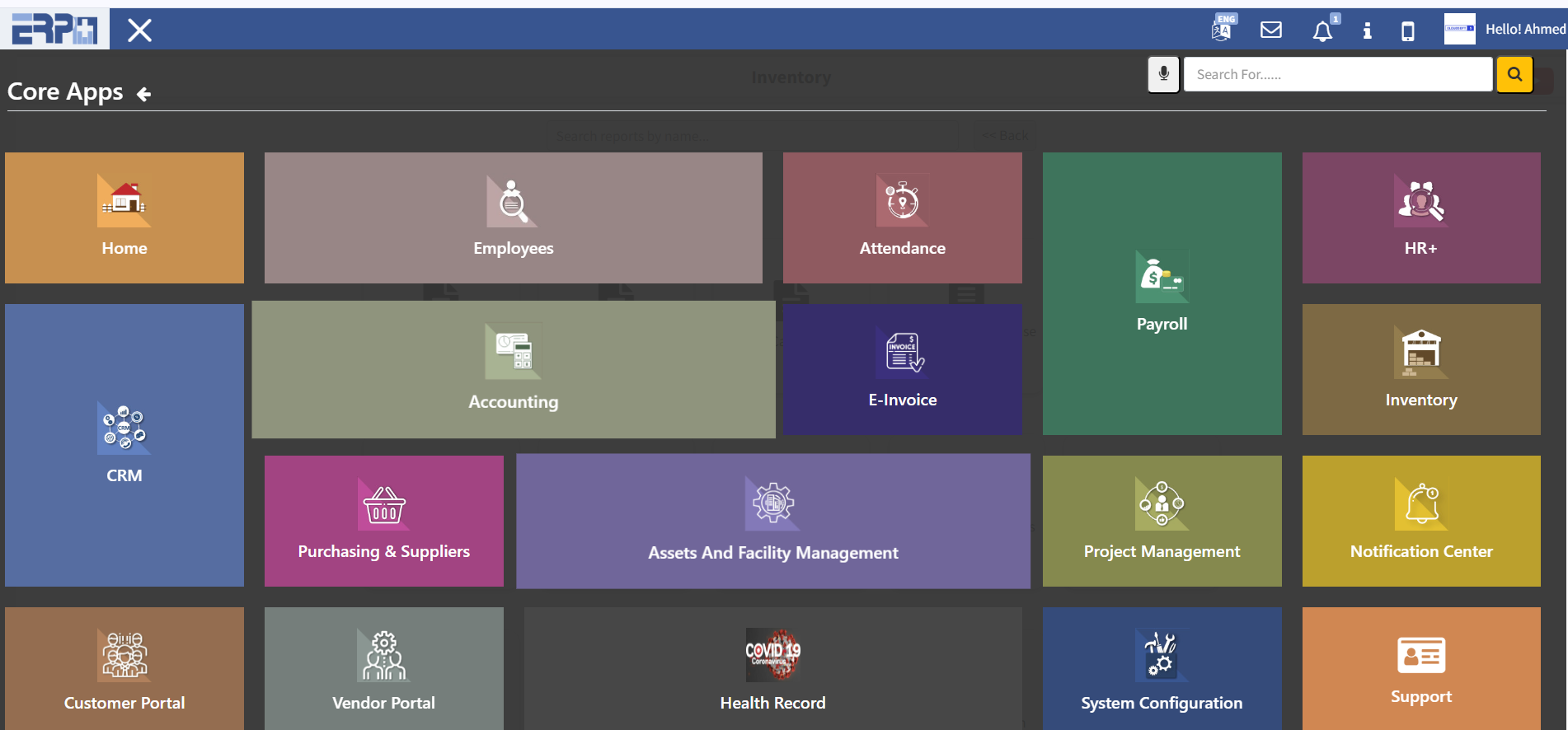
Task: Open the Payroll app tile
Action: click(x=1162, y=293)
